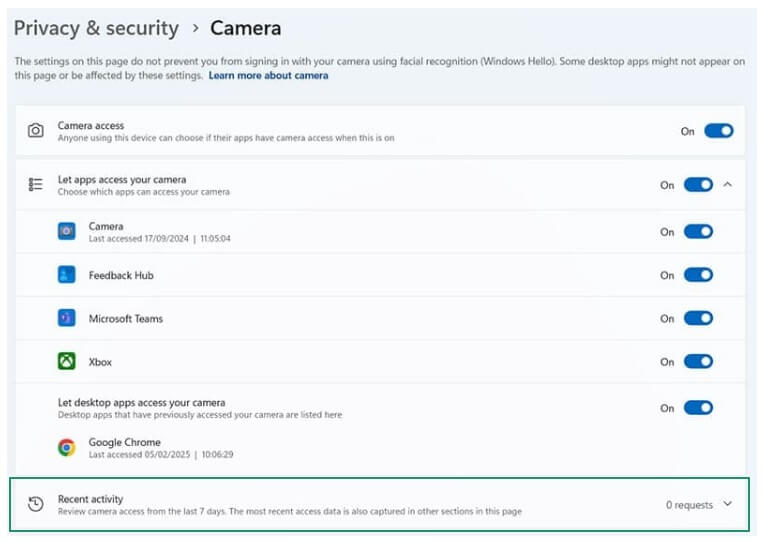Go back to Privacy & security breadcrumb

(x=96, y=28)
